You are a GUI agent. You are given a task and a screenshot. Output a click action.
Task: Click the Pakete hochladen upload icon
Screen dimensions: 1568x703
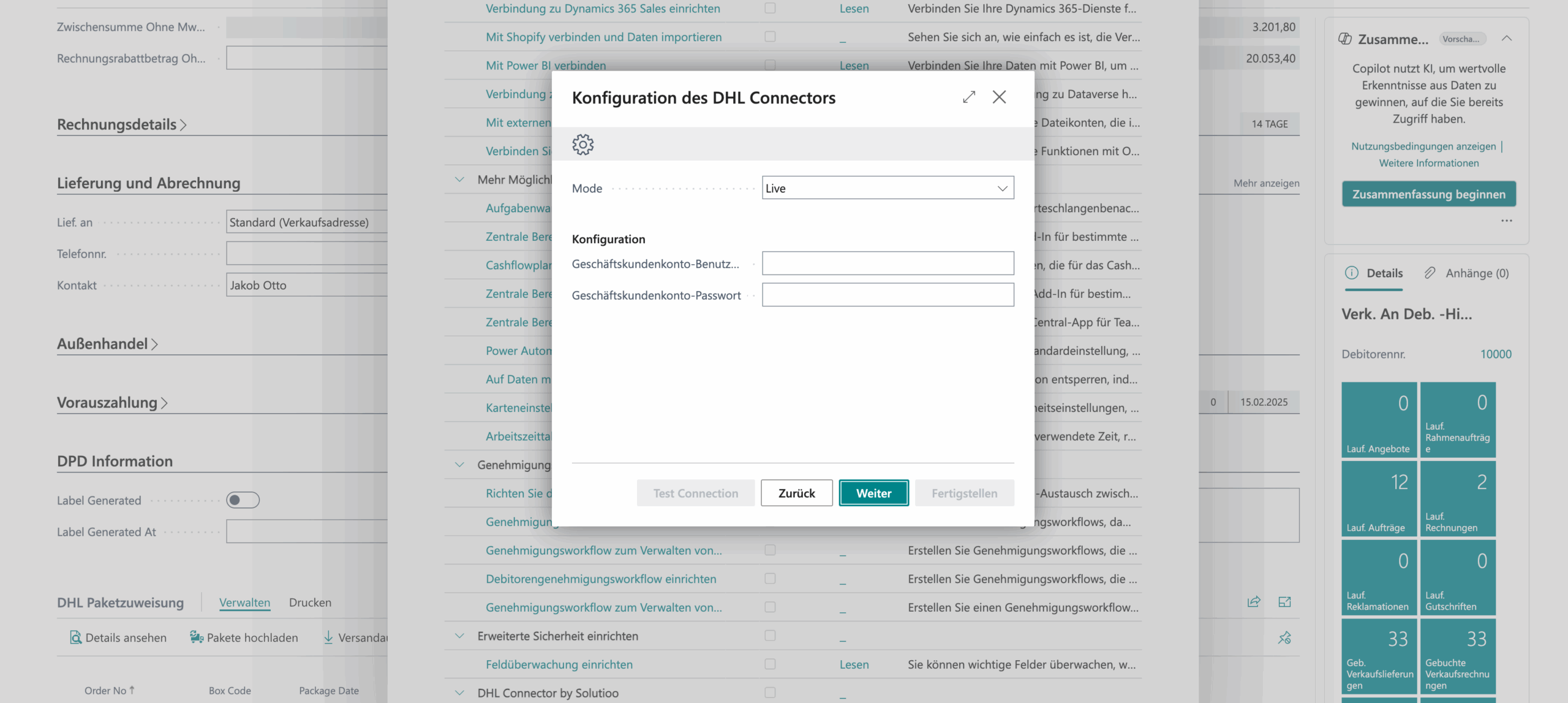point(196,637)
